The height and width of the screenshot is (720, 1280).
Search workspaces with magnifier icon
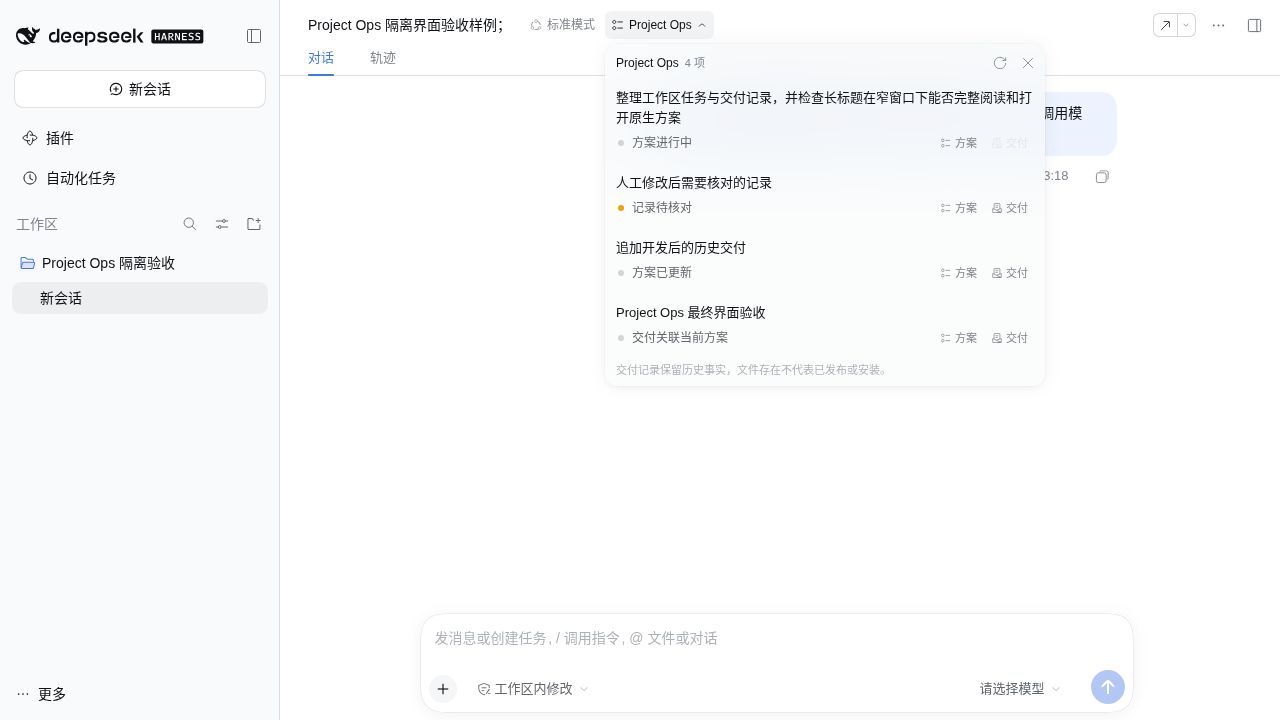click(190, 224)
